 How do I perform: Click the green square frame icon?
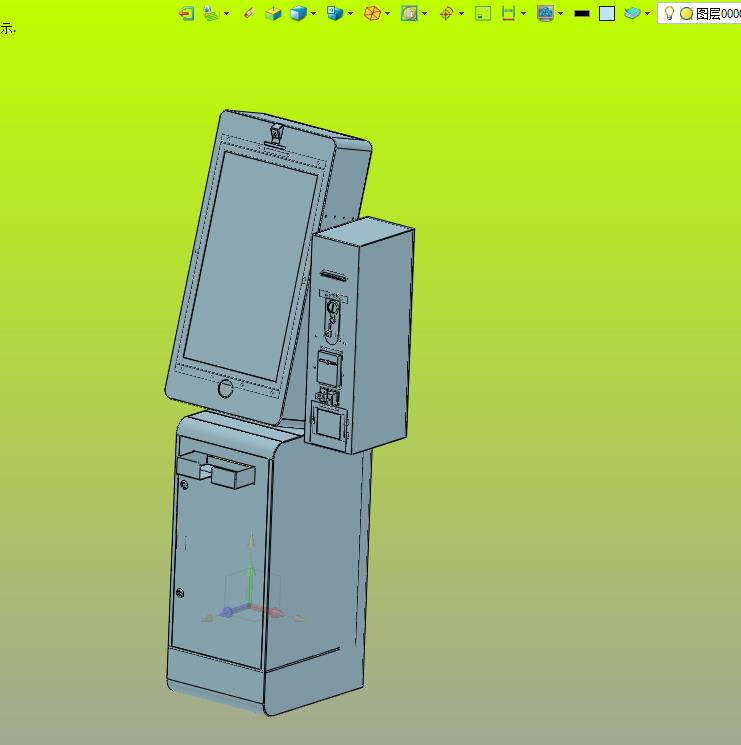point(483,13)
